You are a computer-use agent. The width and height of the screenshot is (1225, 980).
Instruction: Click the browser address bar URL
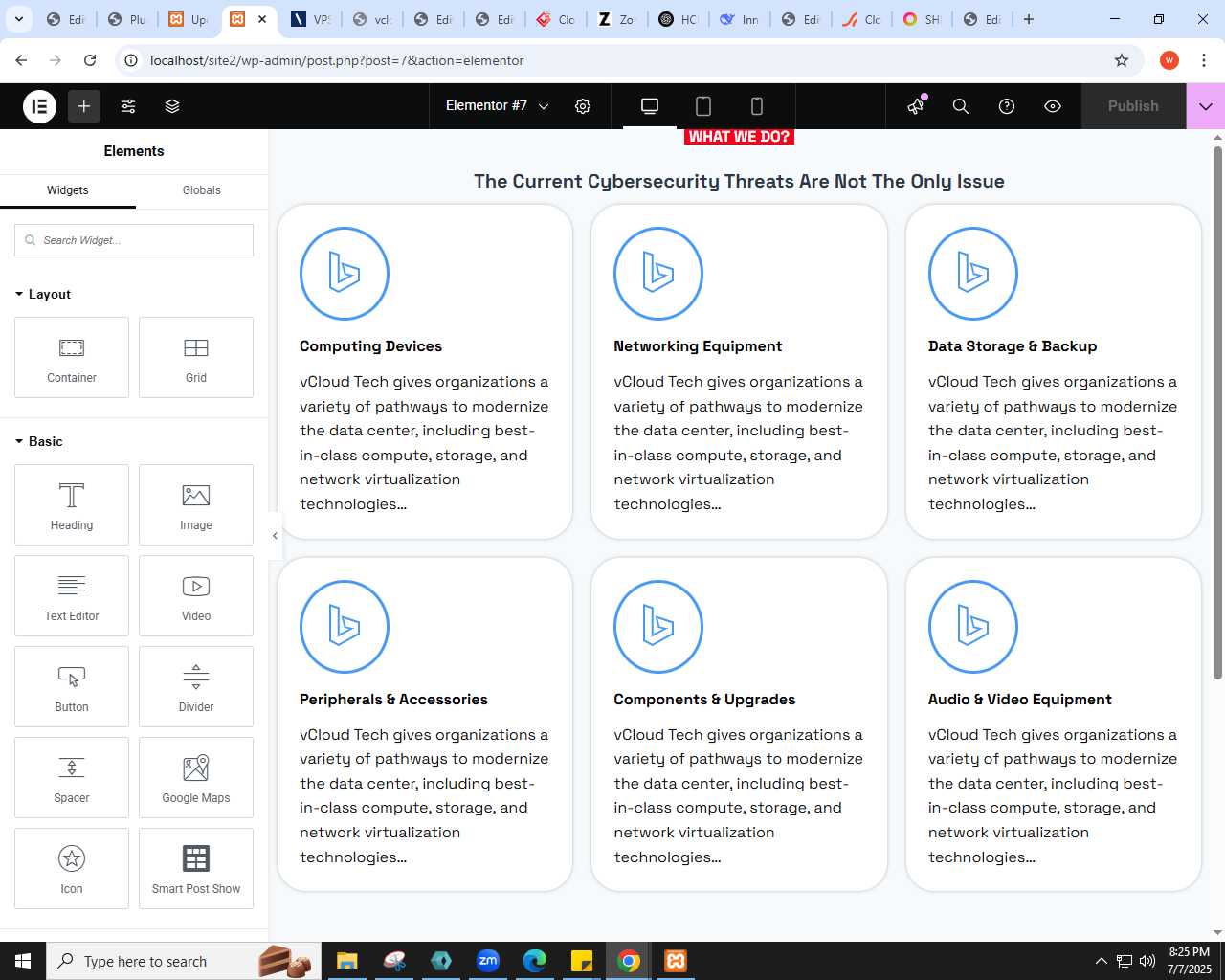(337, 60)
